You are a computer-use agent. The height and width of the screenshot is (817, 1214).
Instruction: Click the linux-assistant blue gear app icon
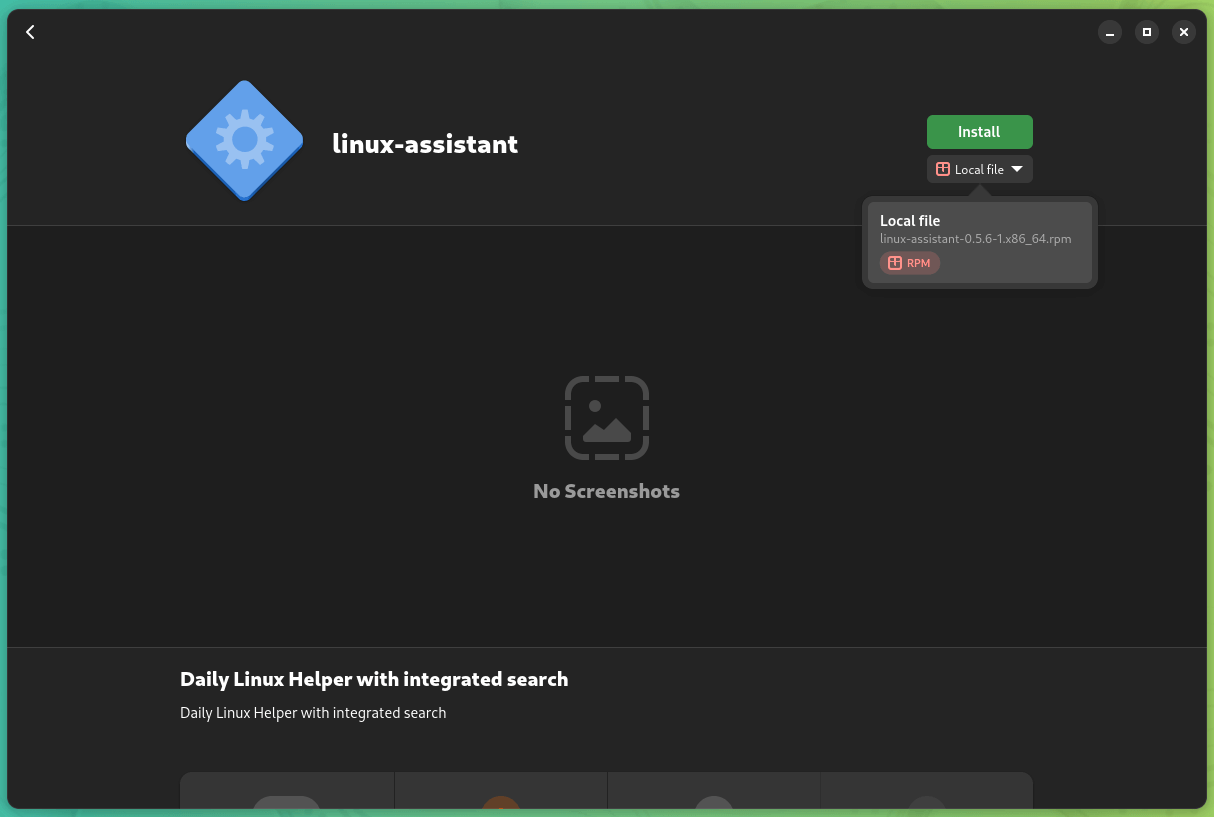click(x=244, y=140)
